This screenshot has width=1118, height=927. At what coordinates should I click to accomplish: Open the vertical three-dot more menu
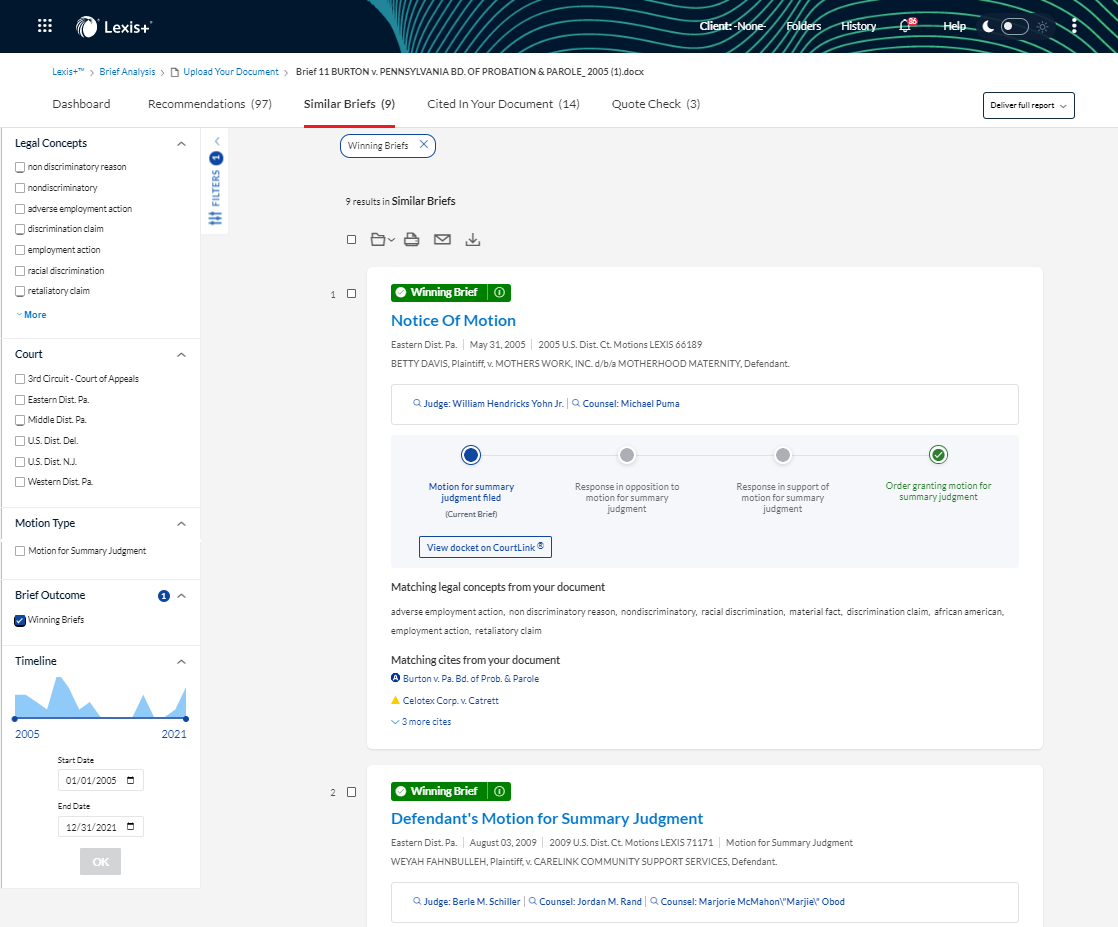1074,26
